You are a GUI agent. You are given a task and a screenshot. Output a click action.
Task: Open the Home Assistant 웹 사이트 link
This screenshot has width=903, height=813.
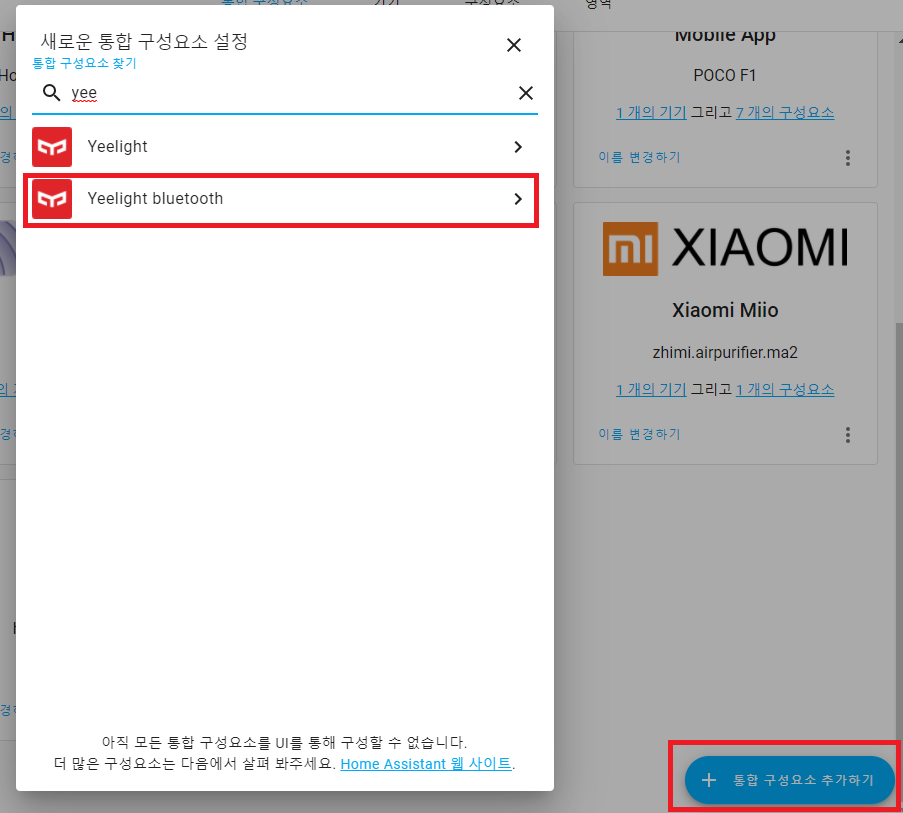[426, 763]
